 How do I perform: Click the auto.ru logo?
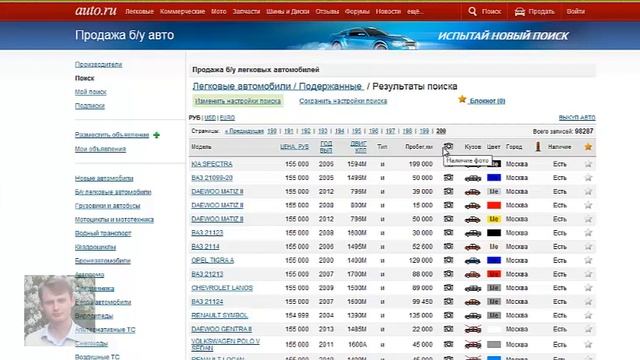[96, 11]
